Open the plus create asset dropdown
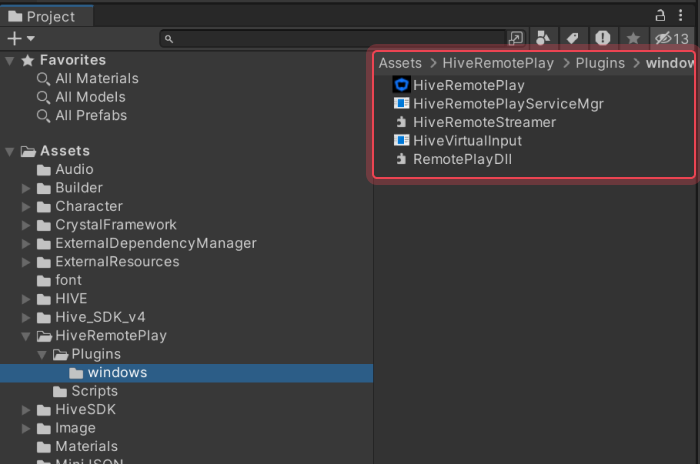700x464 pixels. tap(19, 38)
